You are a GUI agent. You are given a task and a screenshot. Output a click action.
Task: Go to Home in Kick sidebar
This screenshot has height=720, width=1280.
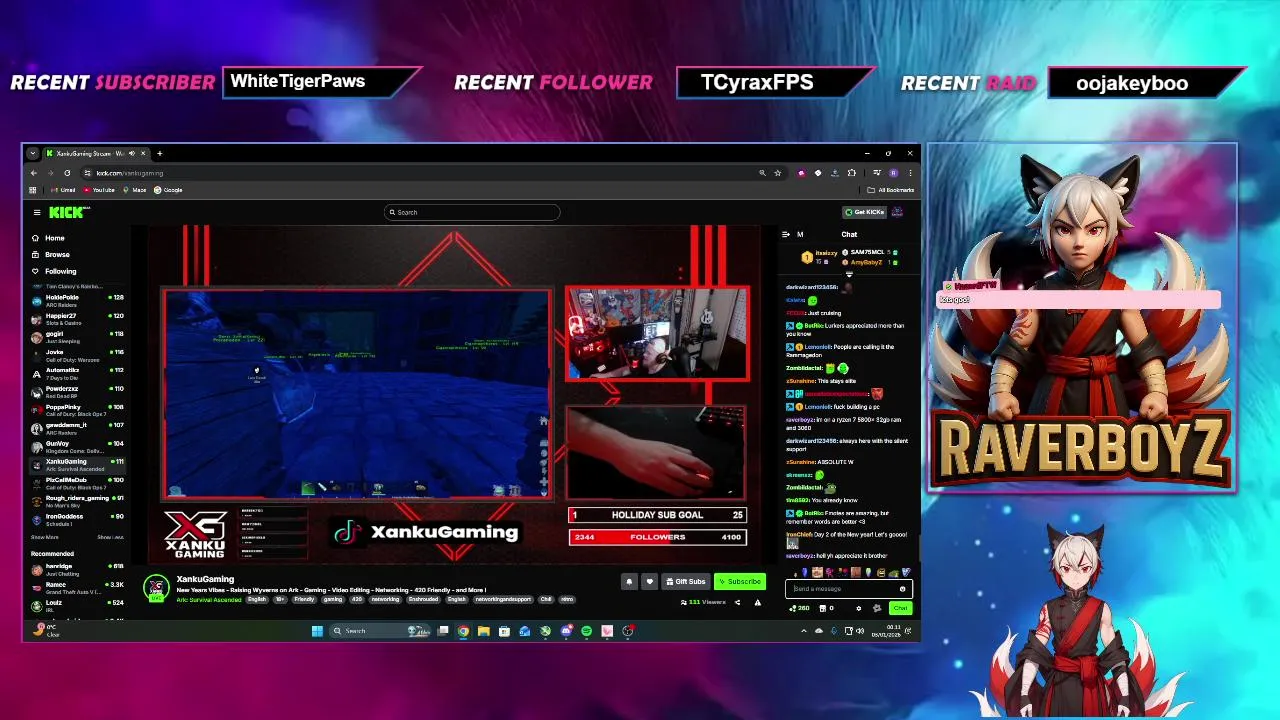coord(48,238)
